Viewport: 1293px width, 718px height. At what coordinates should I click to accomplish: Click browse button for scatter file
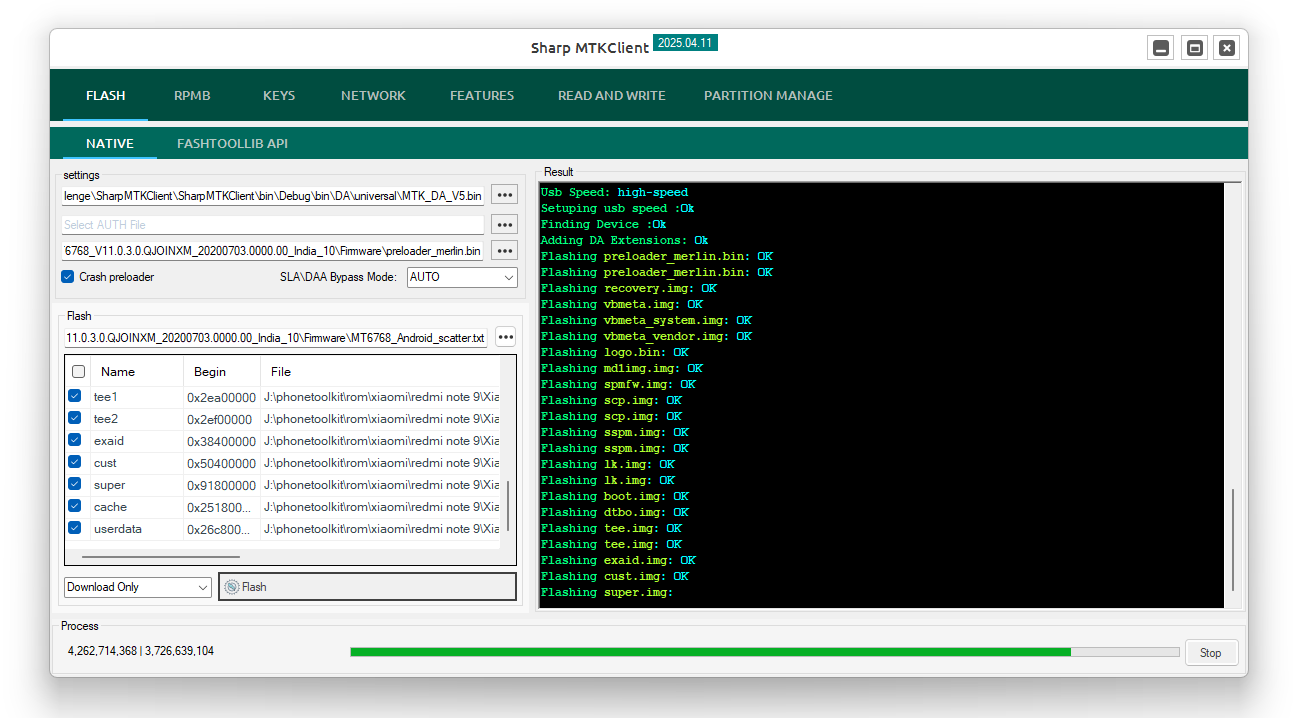(x=505, y=337)
